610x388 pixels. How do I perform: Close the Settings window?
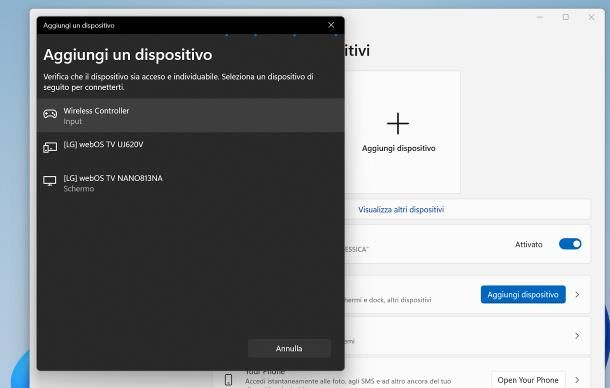(x=591, y=17)
